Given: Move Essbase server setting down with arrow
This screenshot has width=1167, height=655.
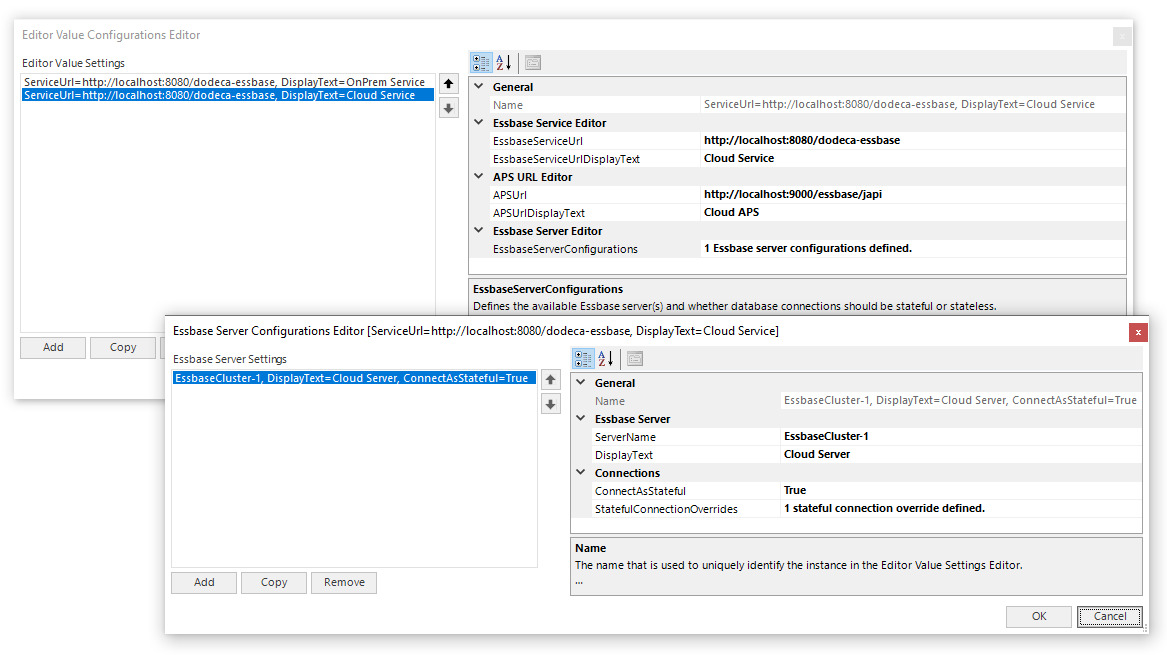Looking at the screenshot, I should pos(550,405).
